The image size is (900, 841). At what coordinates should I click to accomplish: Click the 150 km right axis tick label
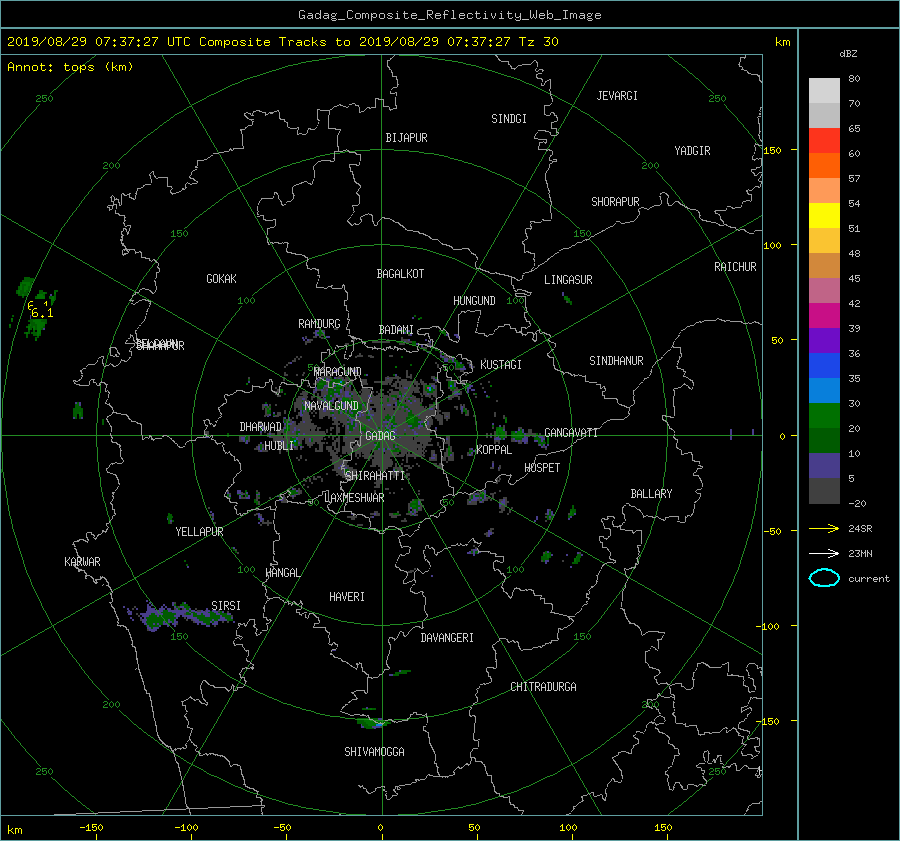tap(772, 150)
